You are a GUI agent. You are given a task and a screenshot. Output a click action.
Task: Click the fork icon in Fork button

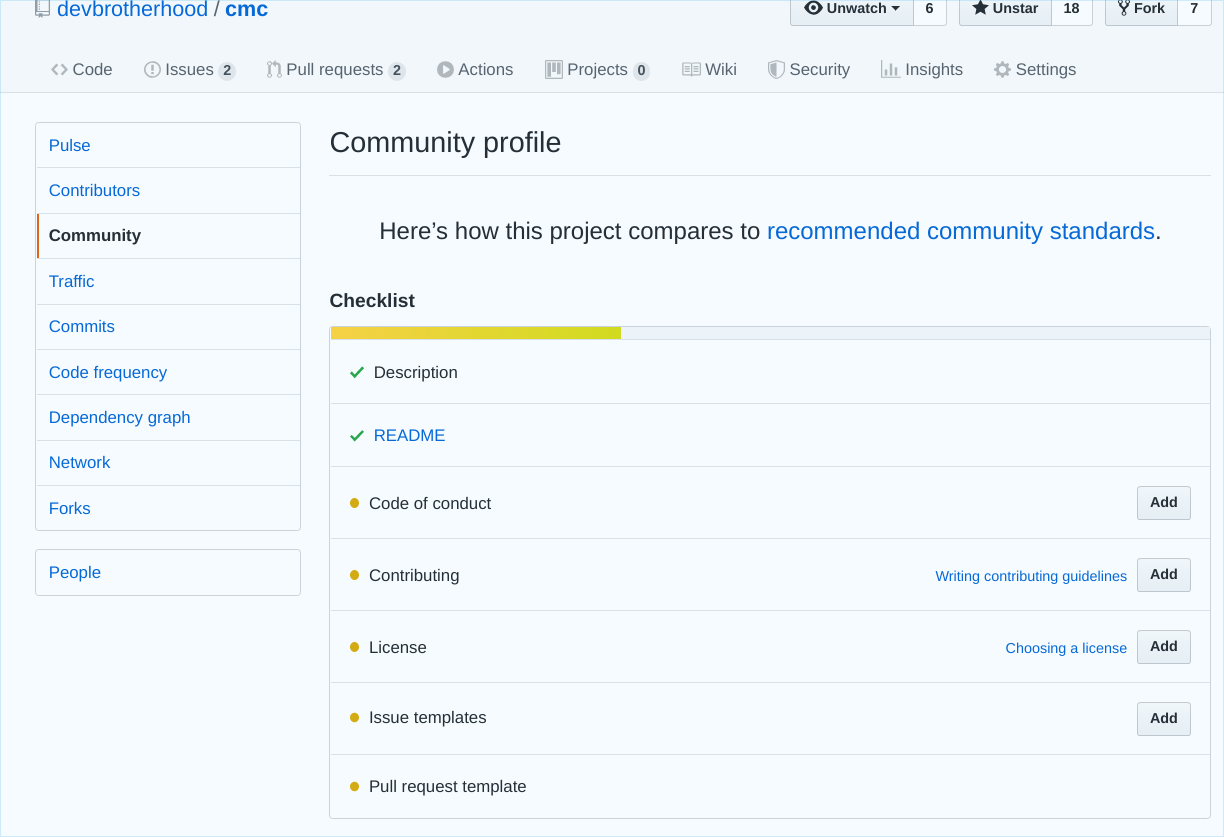pyautogui.click(x=1123, y=8)
